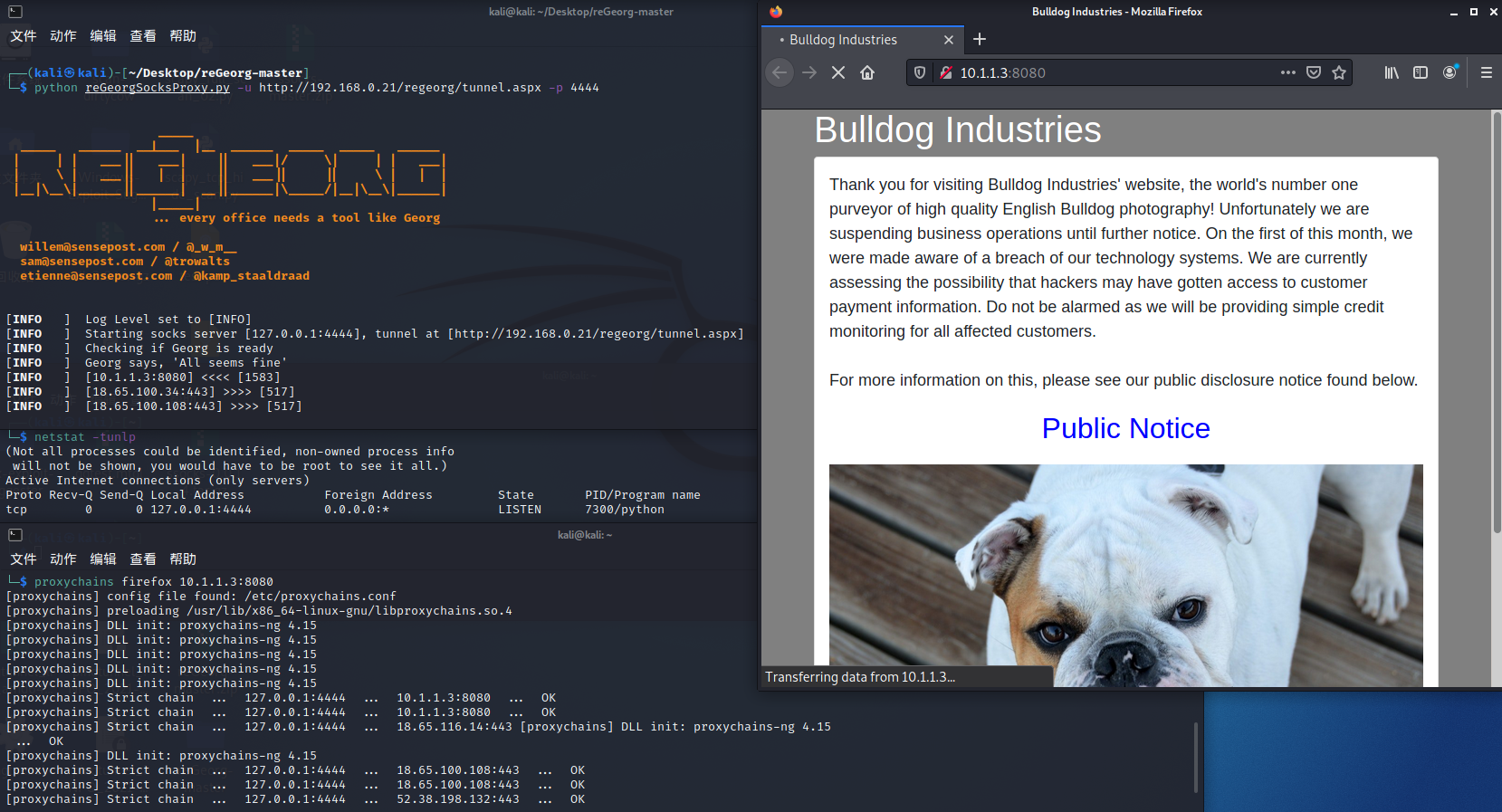The height and width of the screenshot is (812, 1502).
Task: Click reGeorgSocksProxy.py in the command line
Action: tap(158, 88)
